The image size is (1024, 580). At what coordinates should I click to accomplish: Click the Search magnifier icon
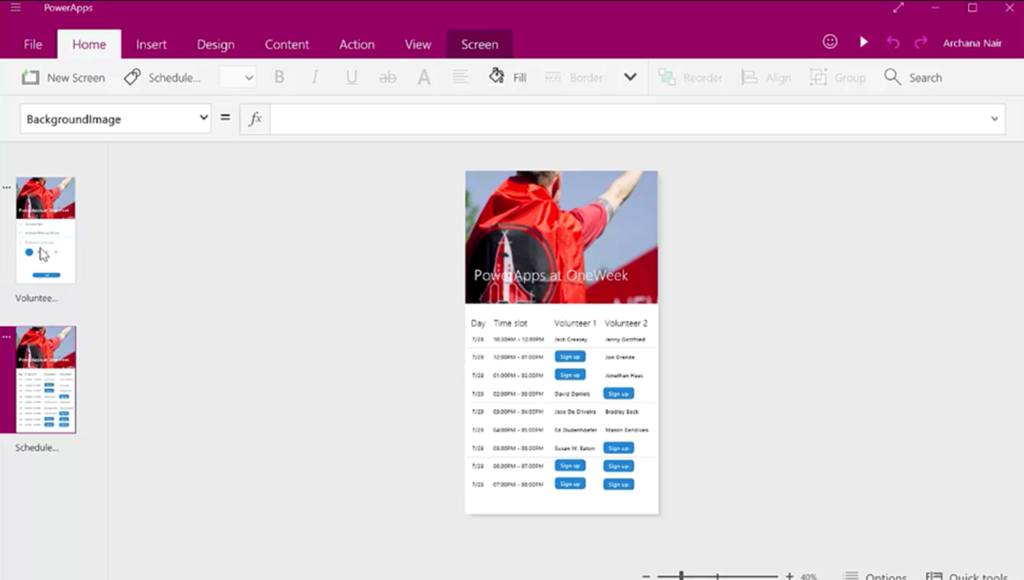(x=893, y=77)
